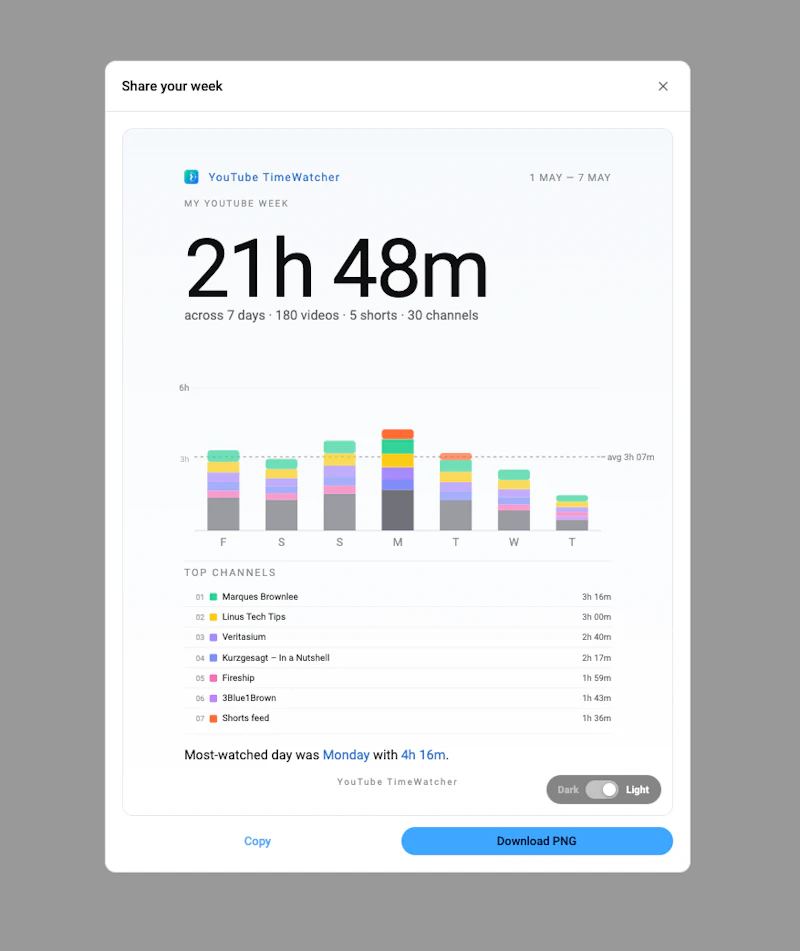
Task: Click Fireship pink color swatch
Action: 213,678
